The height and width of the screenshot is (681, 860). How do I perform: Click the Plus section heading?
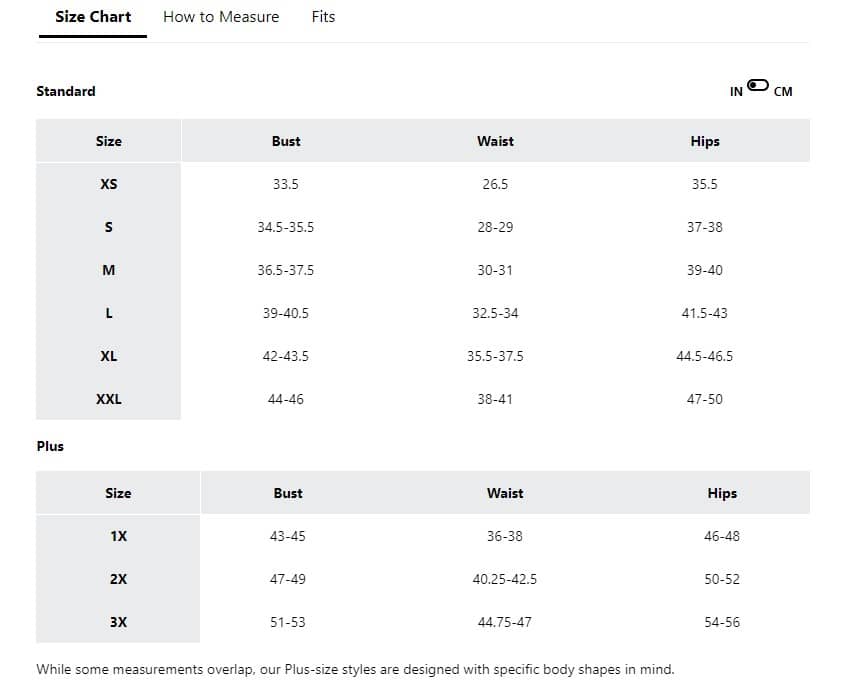coord(50,447)
